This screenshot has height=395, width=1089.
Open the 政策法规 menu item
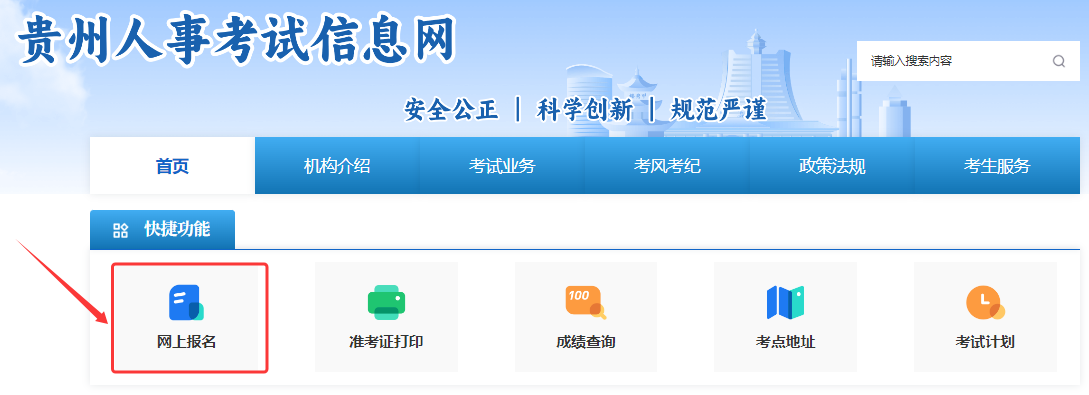(x=832, y=166)
